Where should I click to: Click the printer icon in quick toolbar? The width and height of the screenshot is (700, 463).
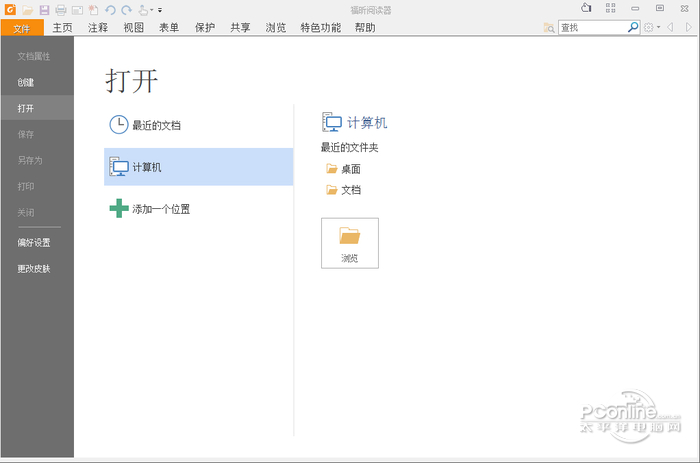click(61, 10)
